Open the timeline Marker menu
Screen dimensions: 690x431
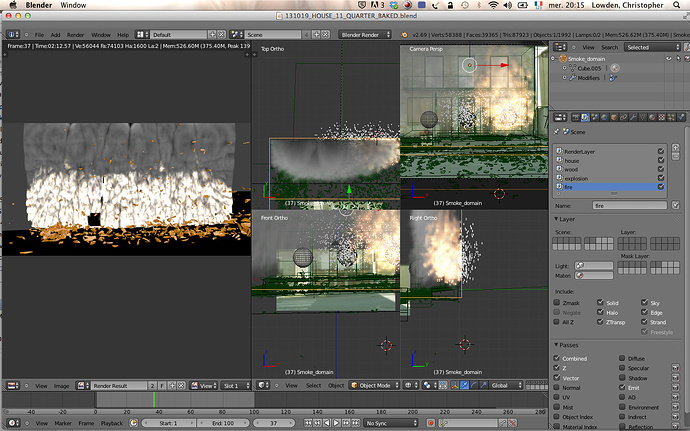click(x=63, y=423)
